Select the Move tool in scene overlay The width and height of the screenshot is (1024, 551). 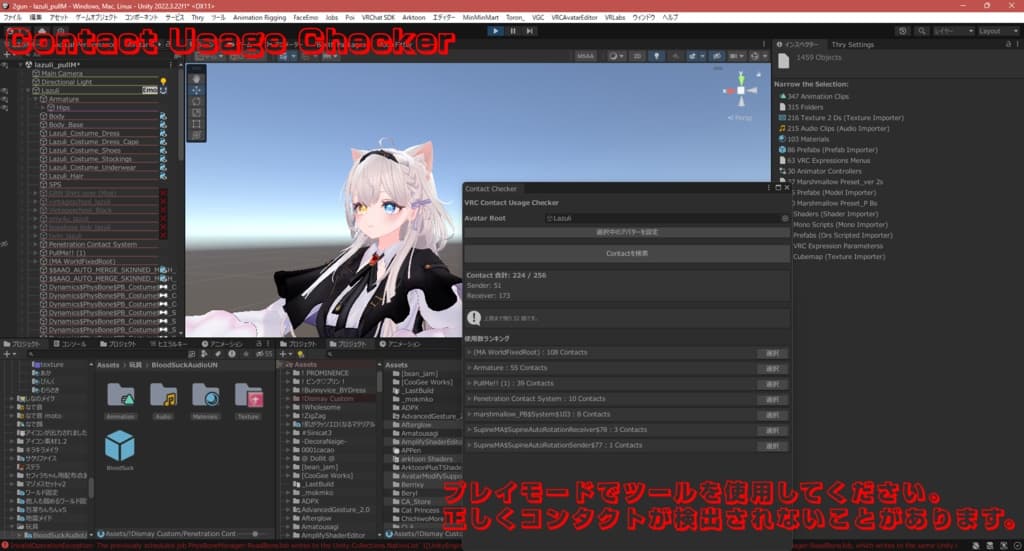196,90
